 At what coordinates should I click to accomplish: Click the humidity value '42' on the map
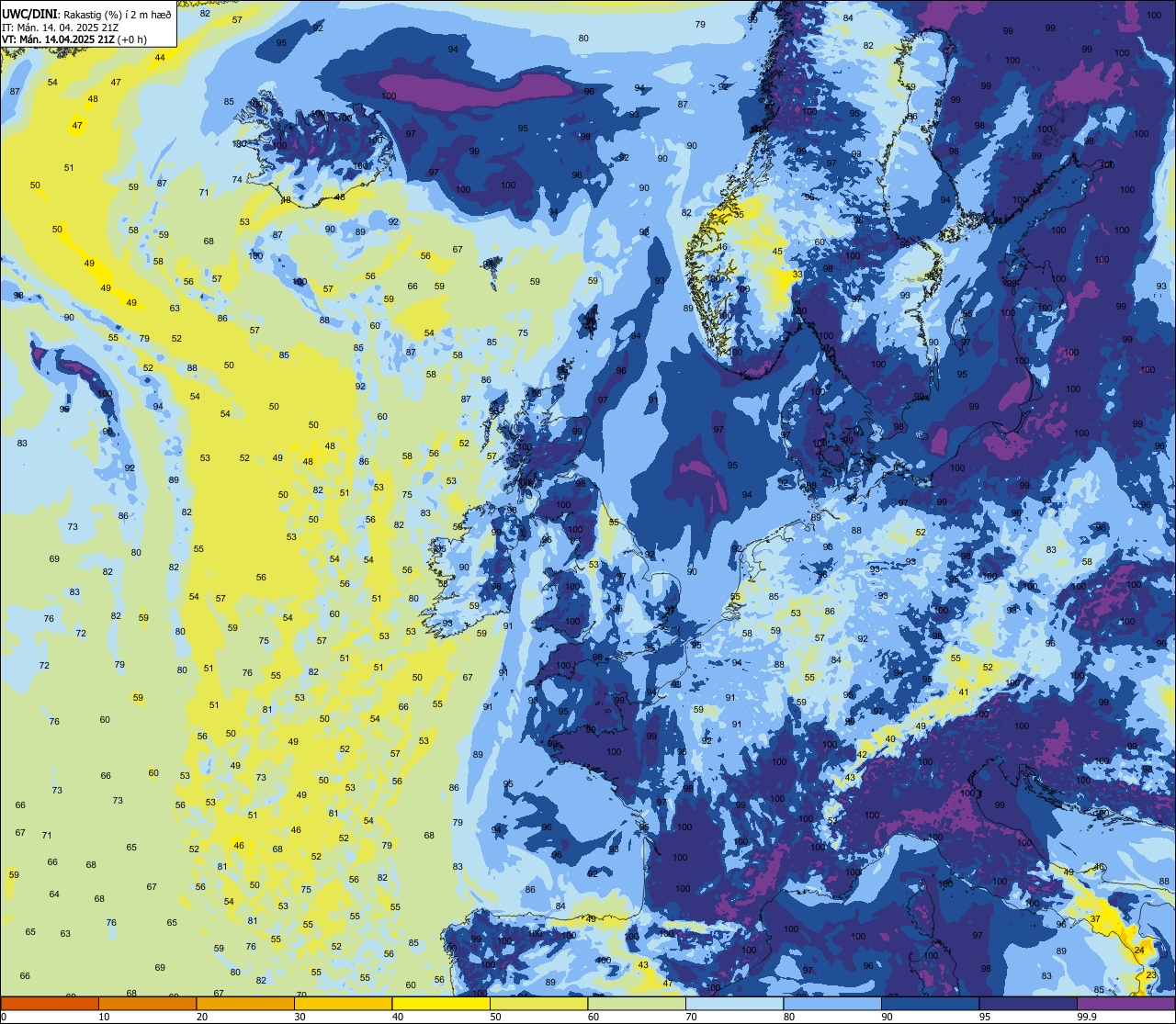(862, 754)
